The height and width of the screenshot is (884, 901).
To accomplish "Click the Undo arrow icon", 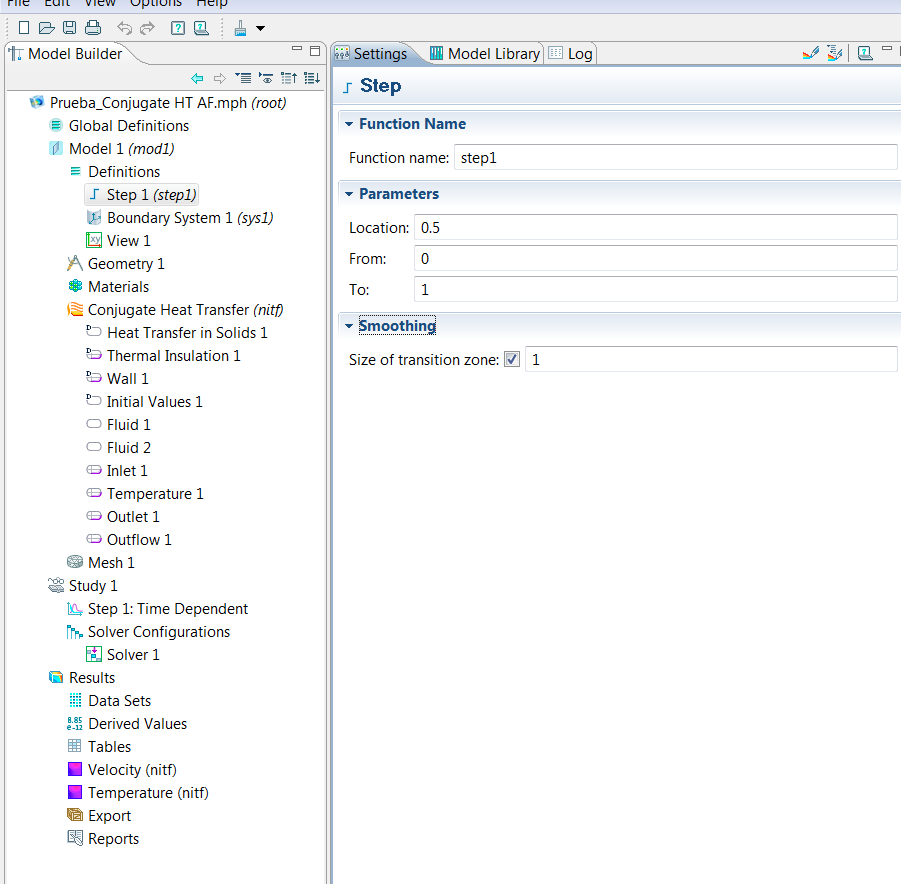I will click(124, 28).
